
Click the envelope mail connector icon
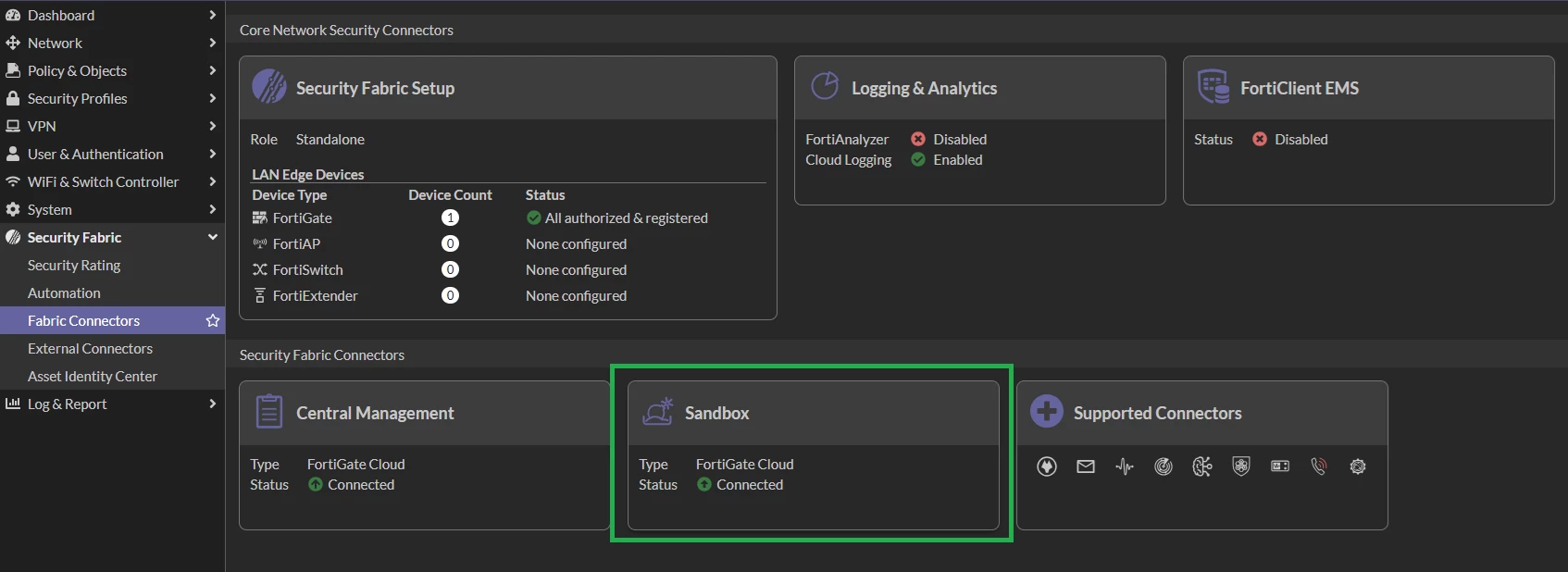1086,466
